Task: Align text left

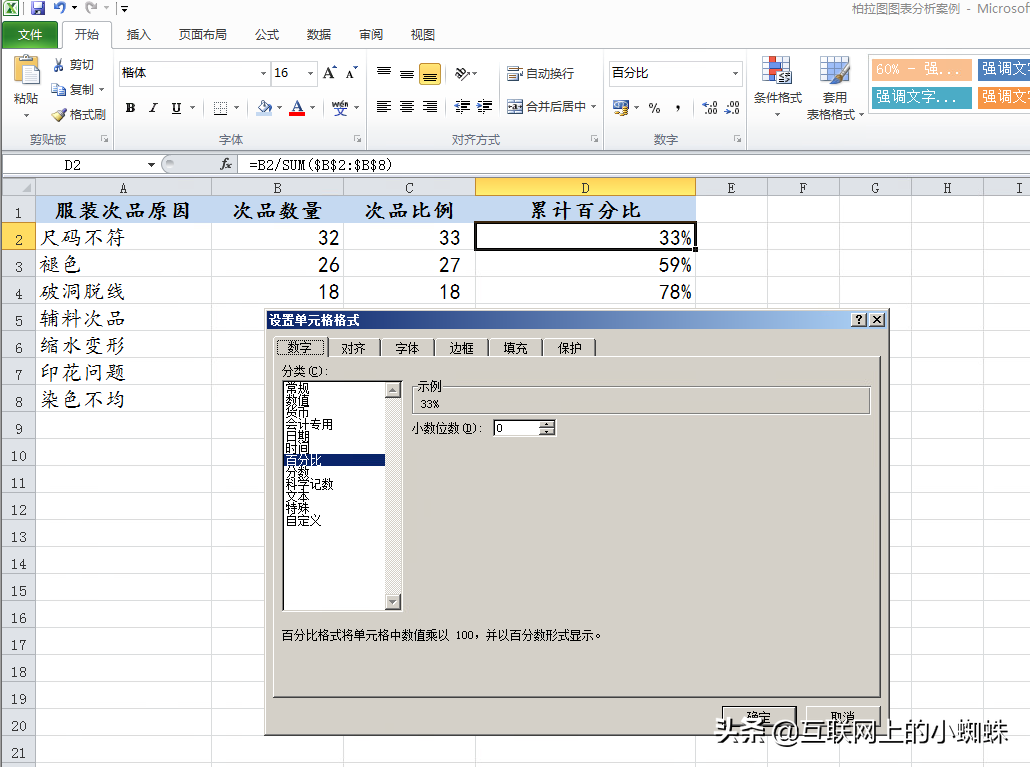Action: pos(384,106)
